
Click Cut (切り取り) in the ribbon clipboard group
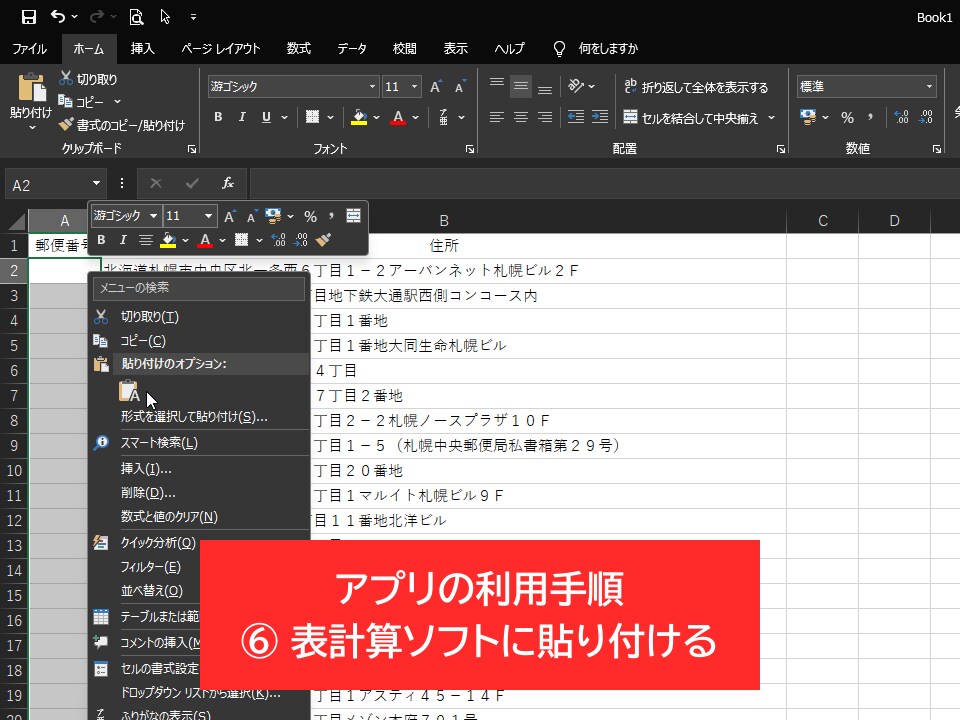coord(88,79)
